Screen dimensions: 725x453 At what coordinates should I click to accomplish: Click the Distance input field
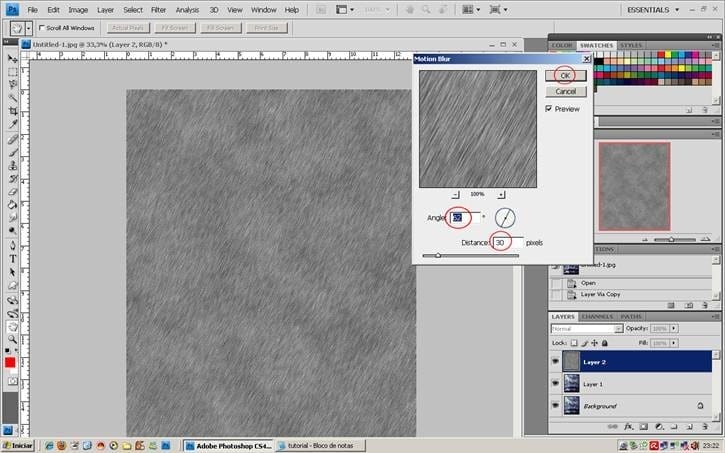click(x=508, y=242)
